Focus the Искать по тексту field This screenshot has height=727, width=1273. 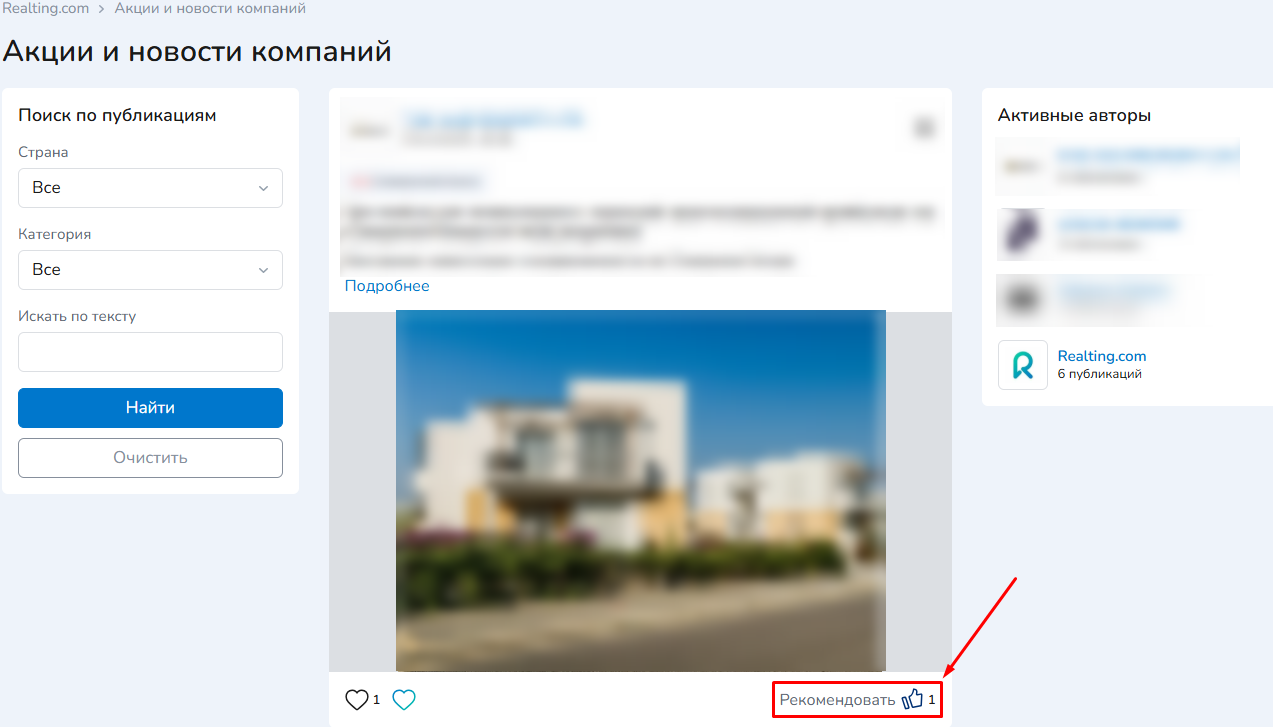(150, 352)
